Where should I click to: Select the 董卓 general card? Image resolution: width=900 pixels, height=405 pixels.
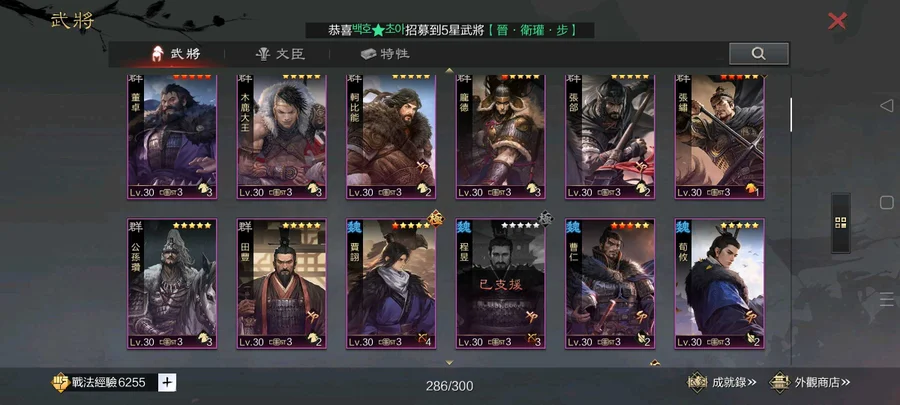tap(172, 137)
